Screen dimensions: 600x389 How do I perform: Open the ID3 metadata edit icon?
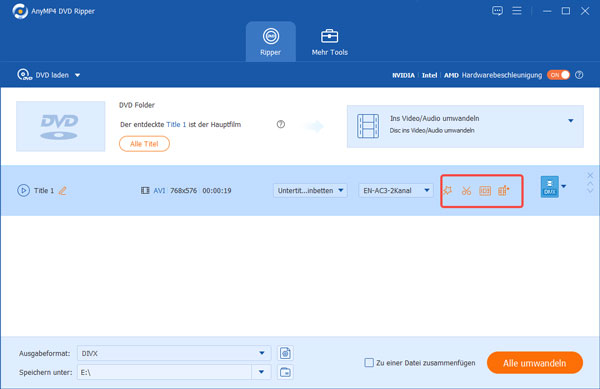click(485, 190)
